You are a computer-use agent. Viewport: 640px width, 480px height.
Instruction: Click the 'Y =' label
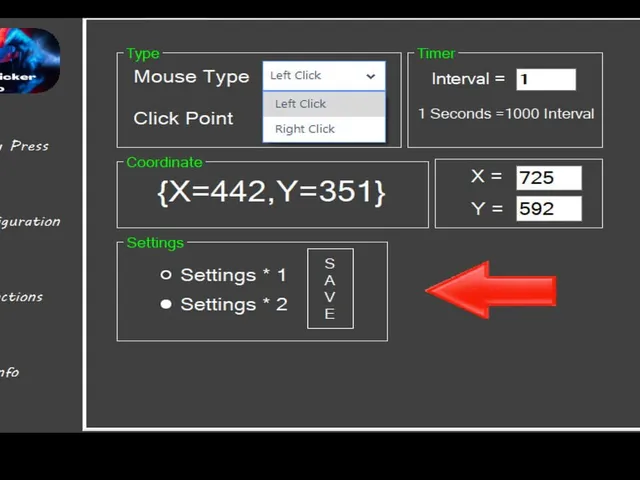pyautogui.click(x=487, y=209)
